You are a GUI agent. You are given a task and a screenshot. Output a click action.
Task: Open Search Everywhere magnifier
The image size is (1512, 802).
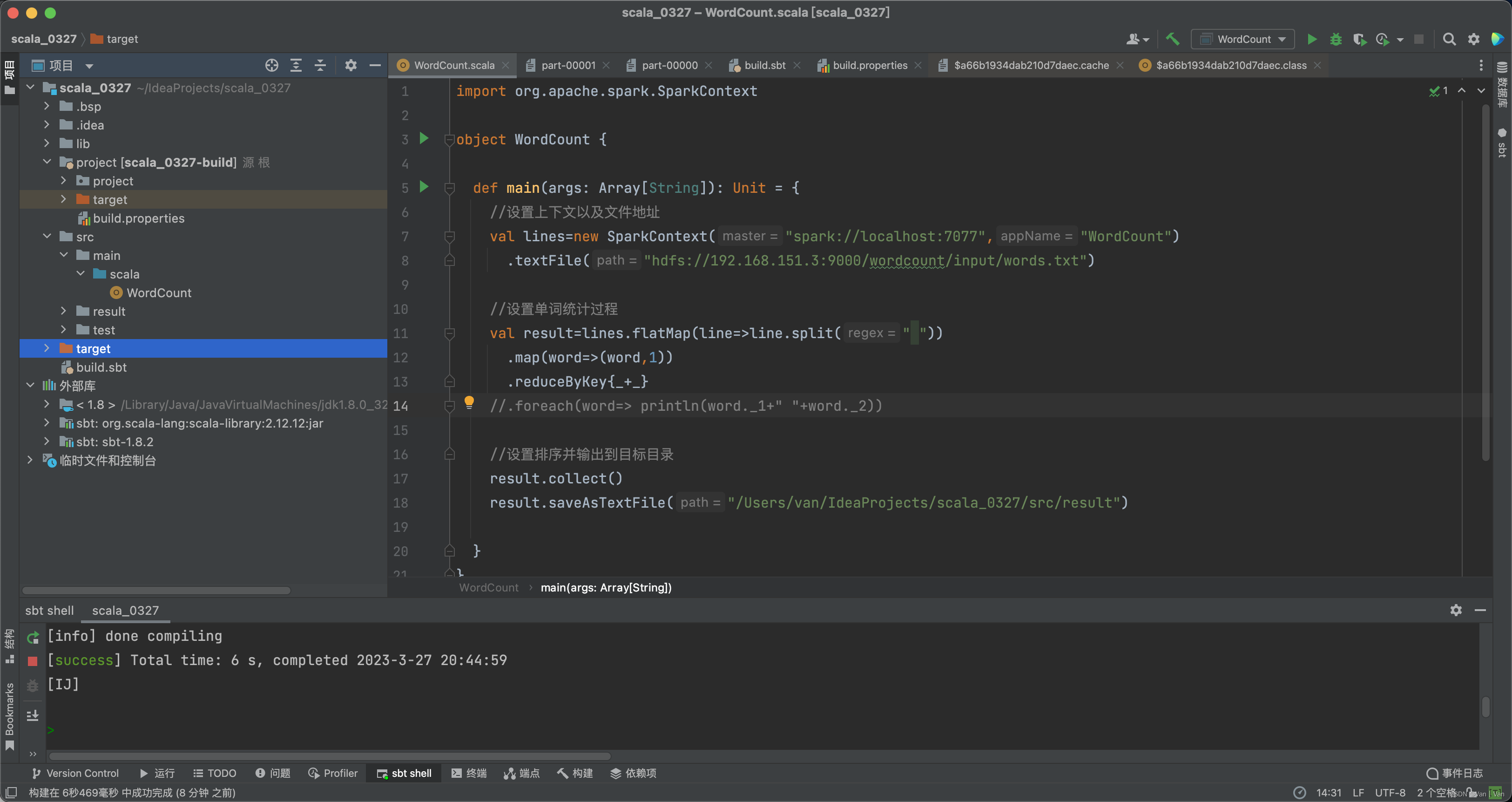click(1449, 39)
